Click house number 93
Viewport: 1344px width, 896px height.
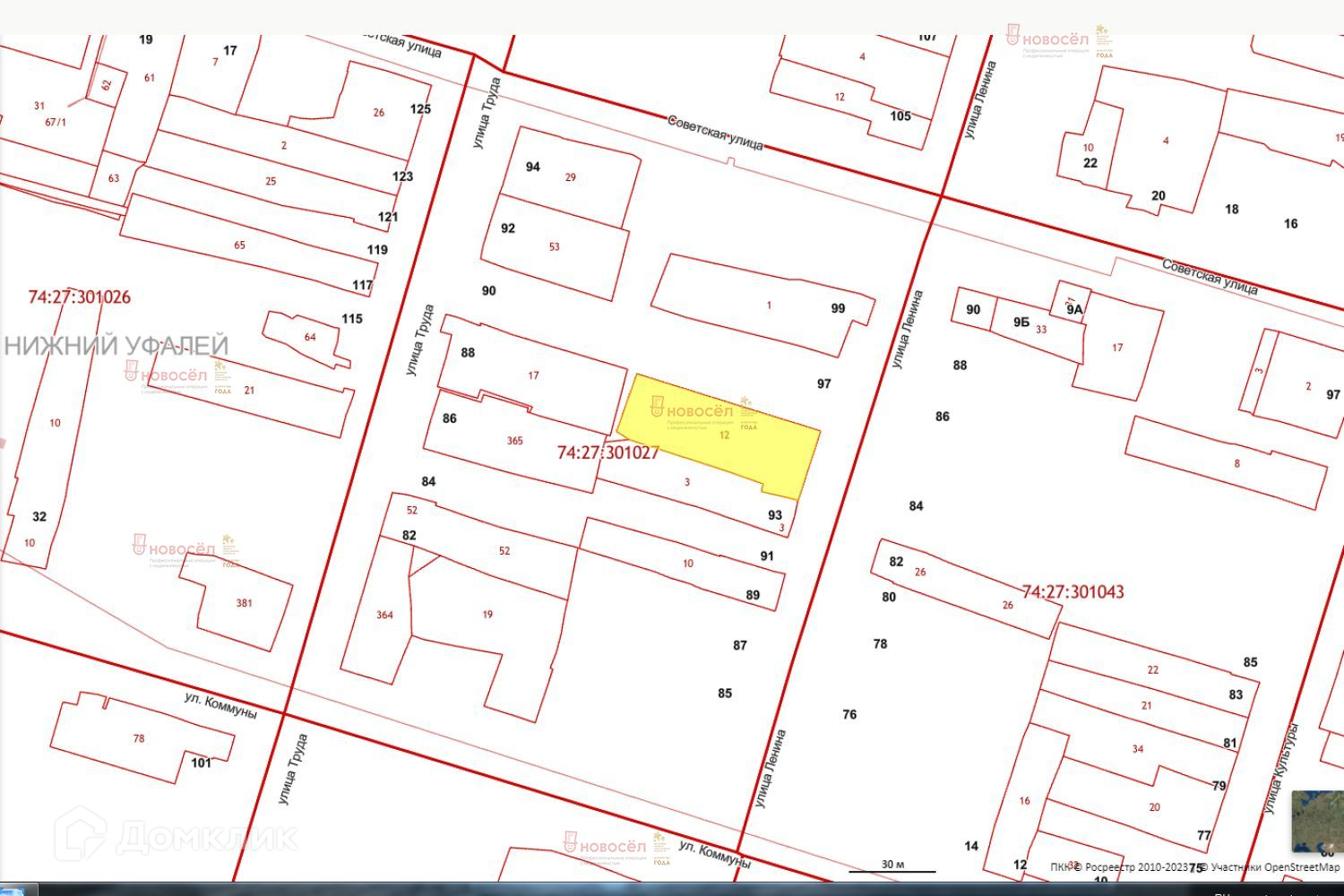point(775,515)
